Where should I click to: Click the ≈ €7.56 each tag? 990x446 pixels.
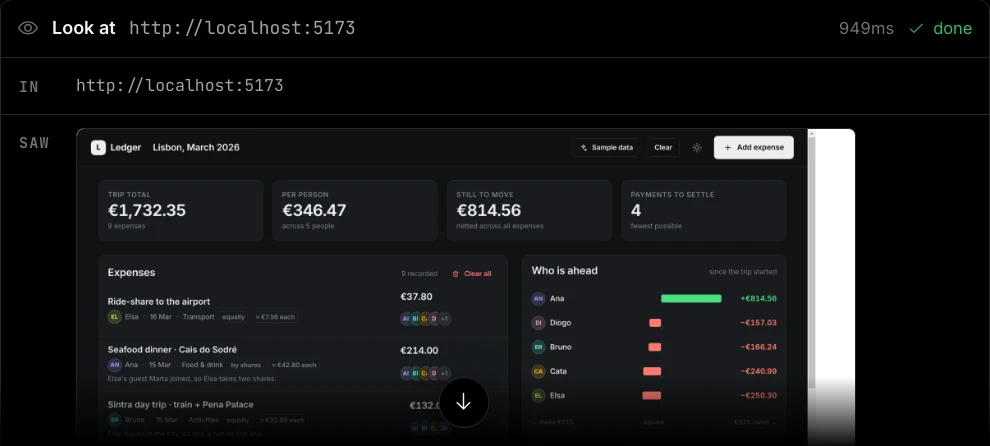(x=275, y=317)
